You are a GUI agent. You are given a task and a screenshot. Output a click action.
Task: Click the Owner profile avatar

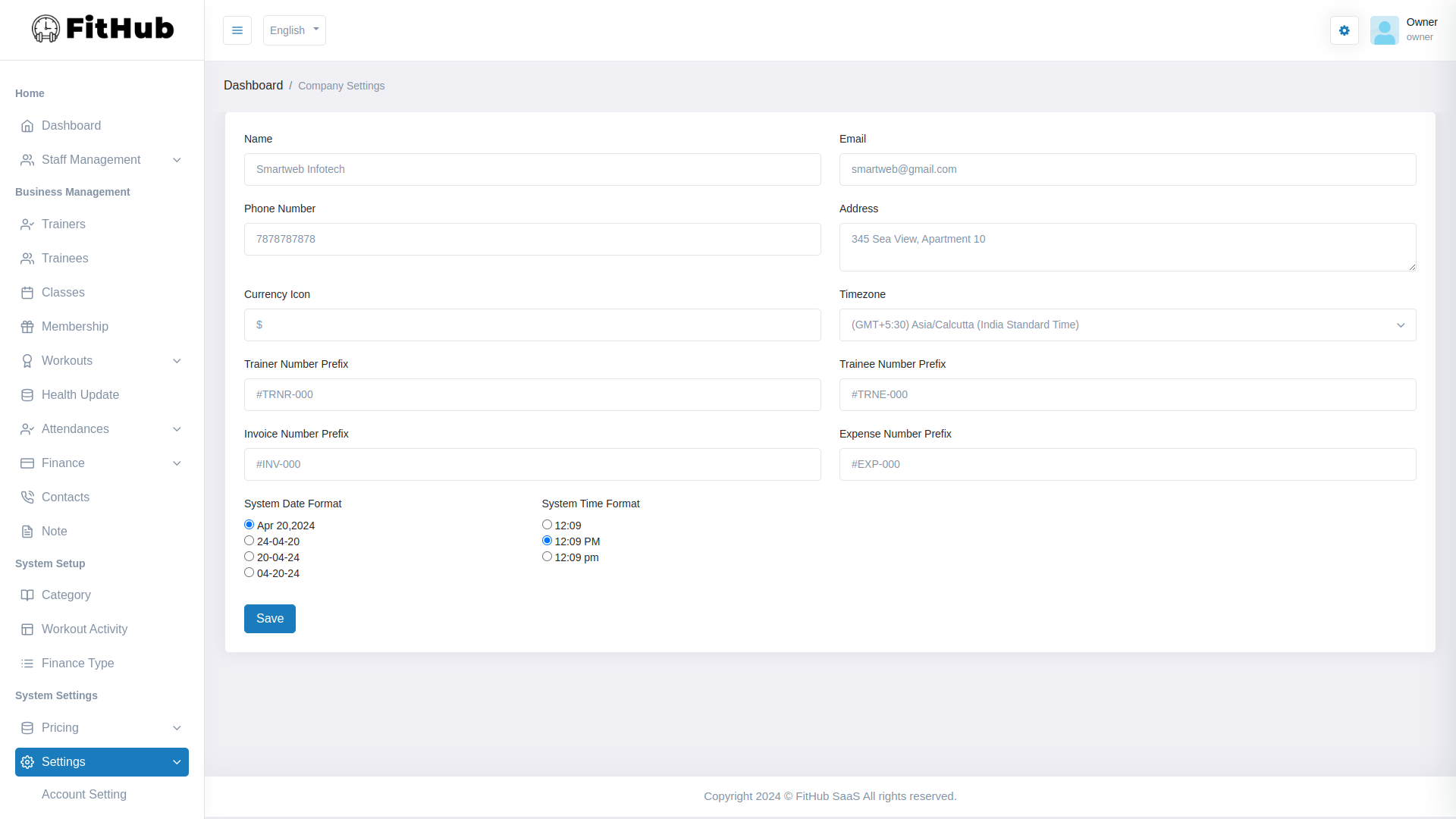click(1384, 30)
